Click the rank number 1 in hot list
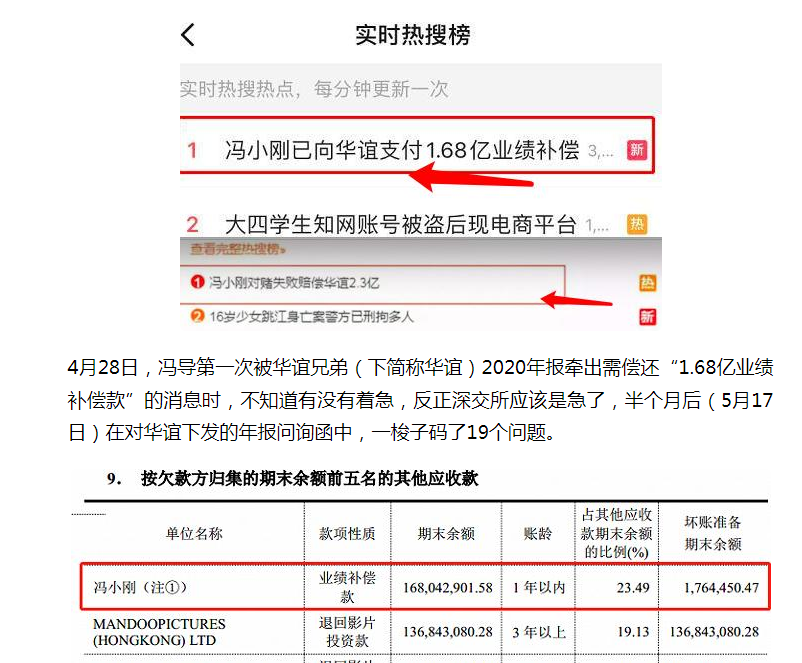802x663 pixels. click(x=192, y=150)
